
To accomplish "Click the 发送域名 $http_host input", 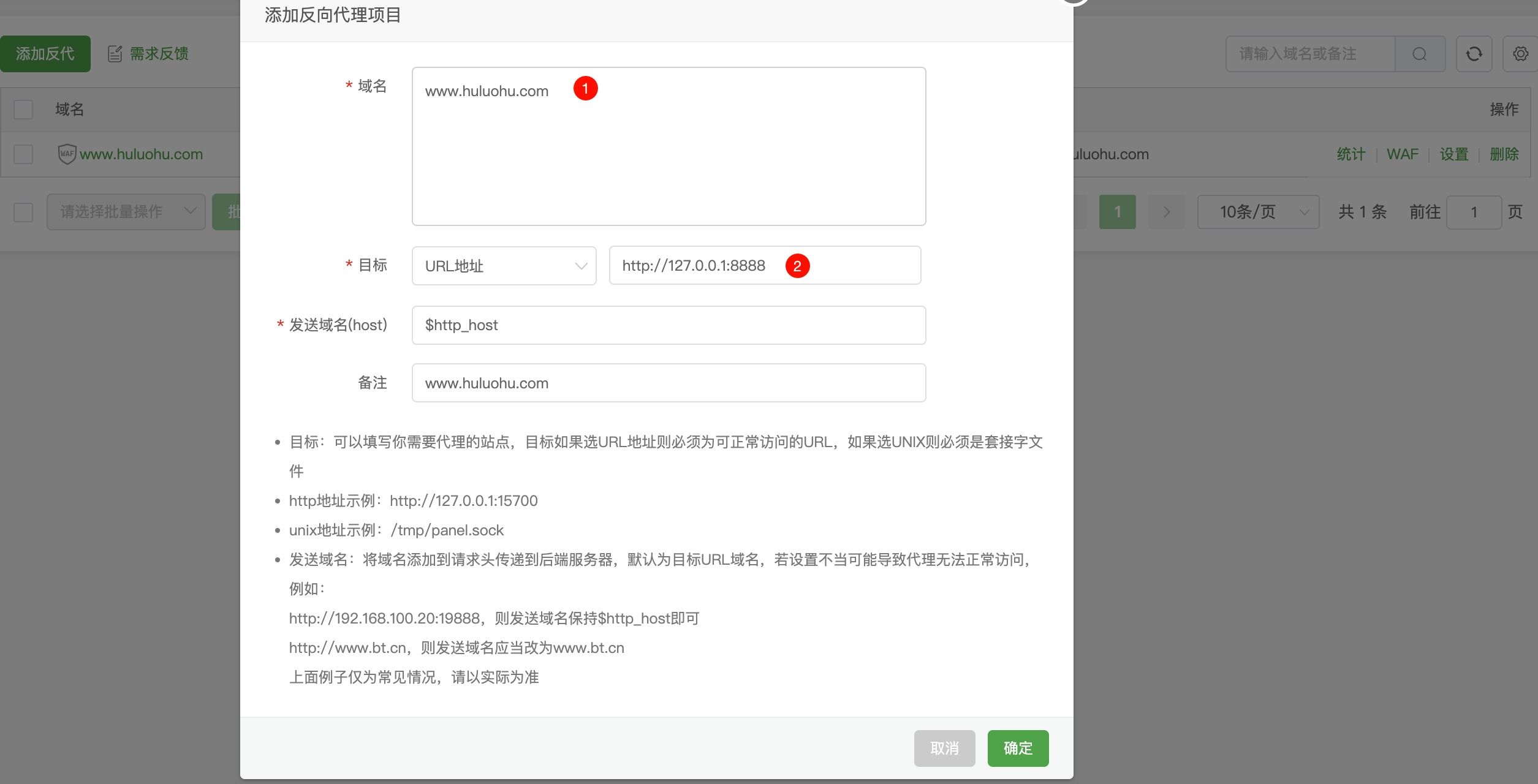I will coord(669,325).
